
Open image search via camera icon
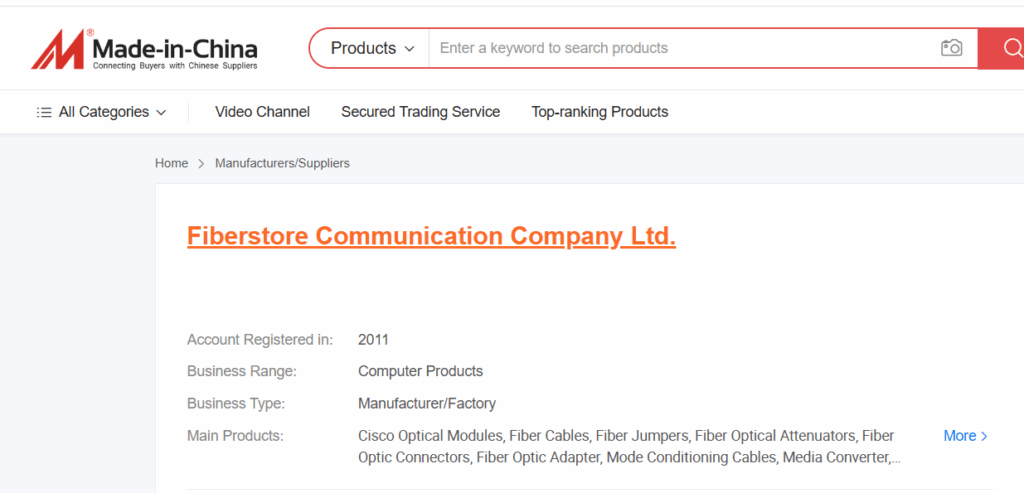point(951,48)
